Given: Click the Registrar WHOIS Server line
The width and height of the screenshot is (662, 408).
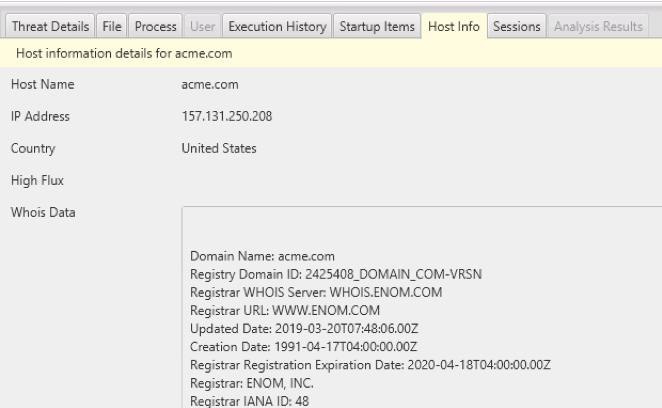Looking at the screenshot, I should tap(316, 293).
